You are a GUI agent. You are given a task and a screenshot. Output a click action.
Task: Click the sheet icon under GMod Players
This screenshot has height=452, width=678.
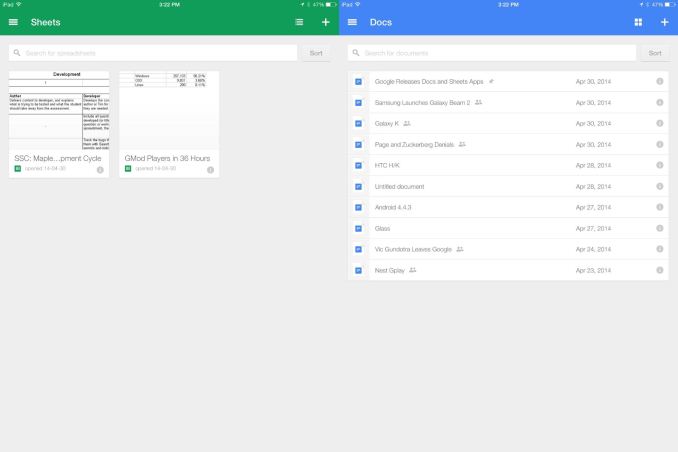(128, 169)
